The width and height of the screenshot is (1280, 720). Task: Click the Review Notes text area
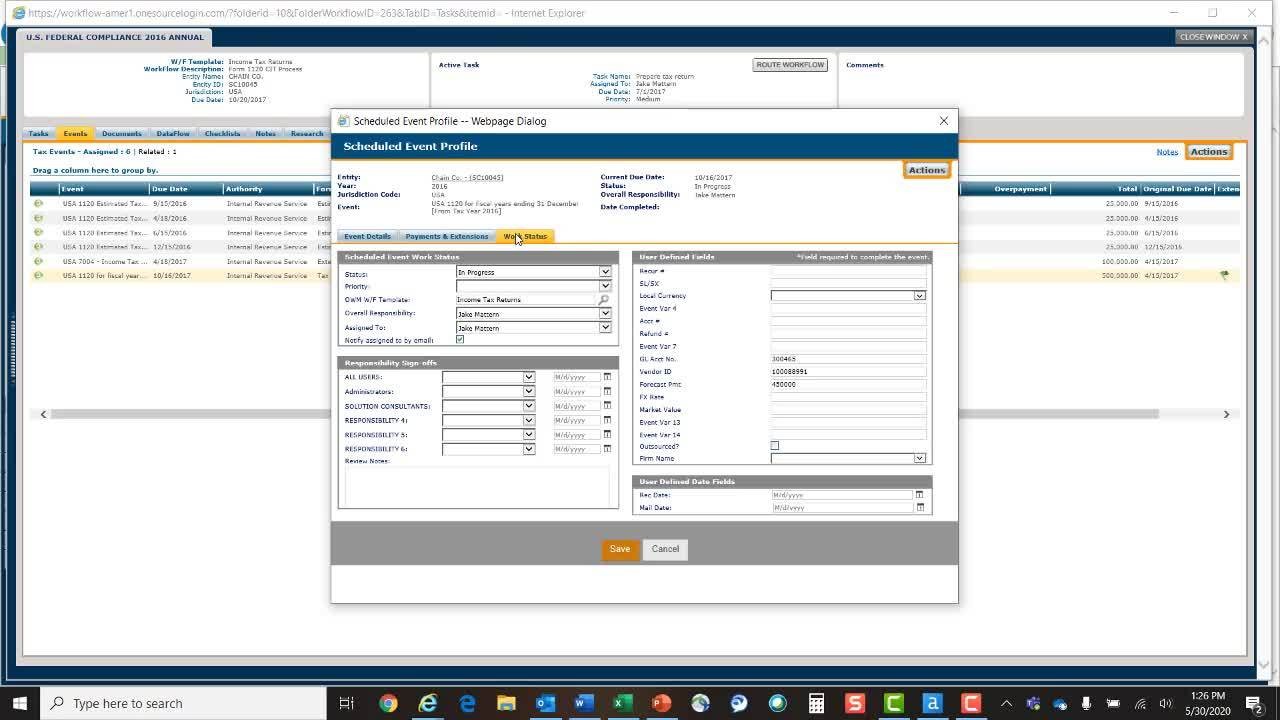(x=477, y=486)
